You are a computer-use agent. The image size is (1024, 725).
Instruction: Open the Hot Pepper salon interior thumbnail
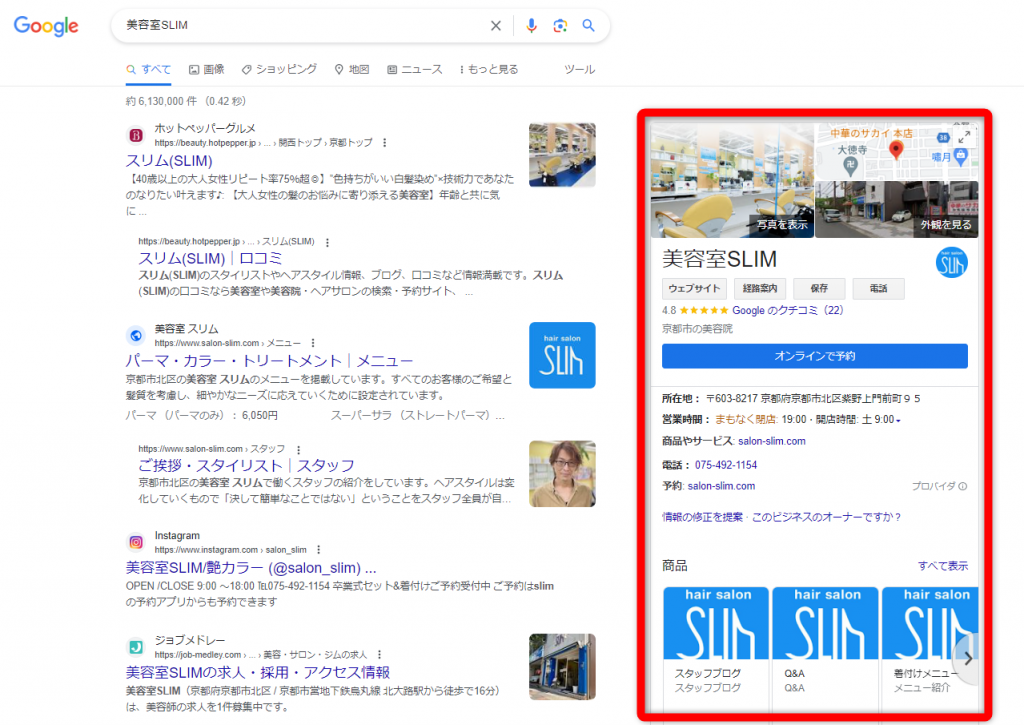tap(562, 155)
